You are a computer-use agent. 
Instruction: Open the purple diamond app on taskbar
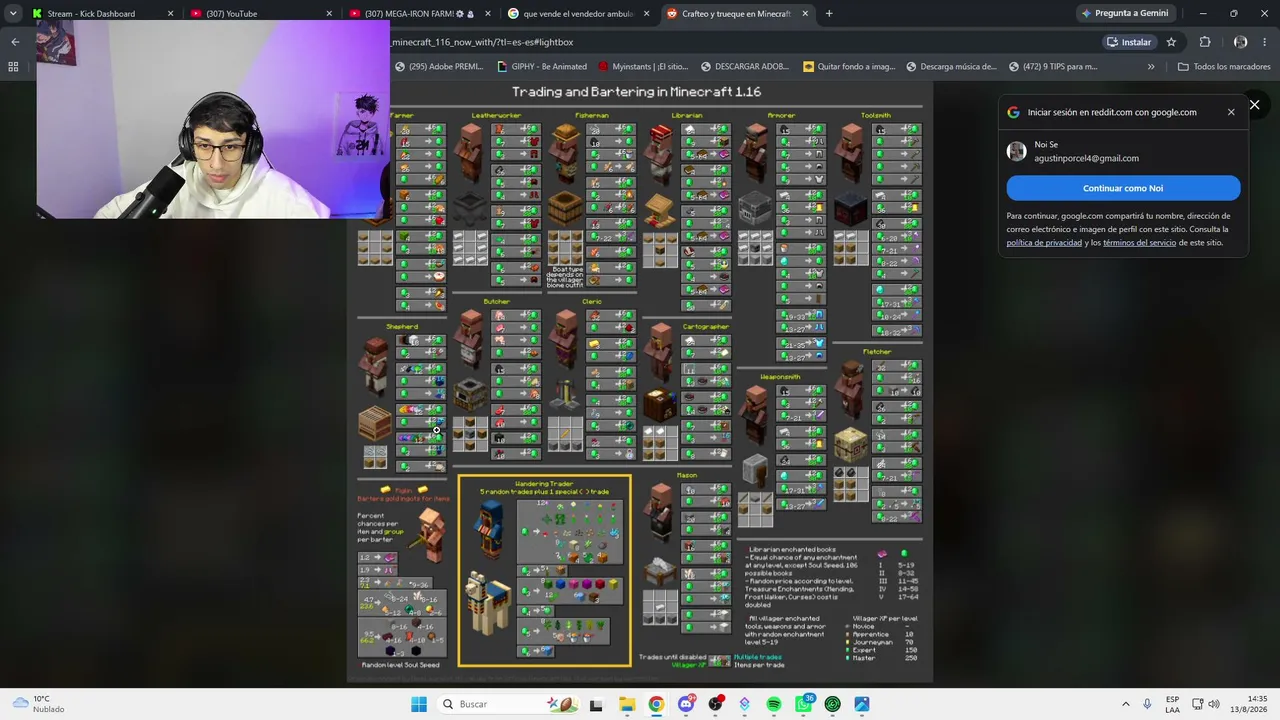744,704
